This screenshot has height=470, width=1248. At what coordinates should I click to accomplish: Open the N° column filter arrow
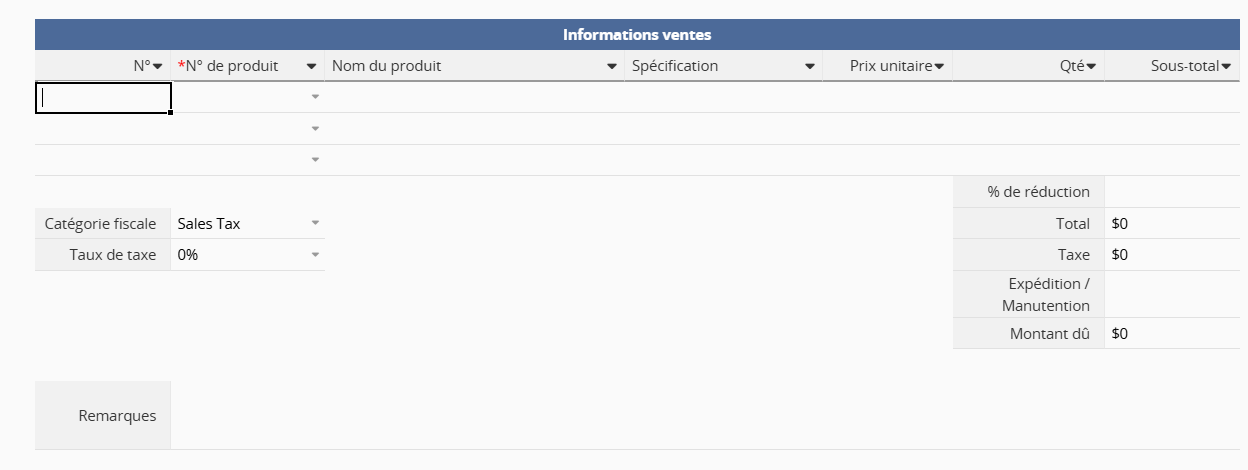point(157,67)
